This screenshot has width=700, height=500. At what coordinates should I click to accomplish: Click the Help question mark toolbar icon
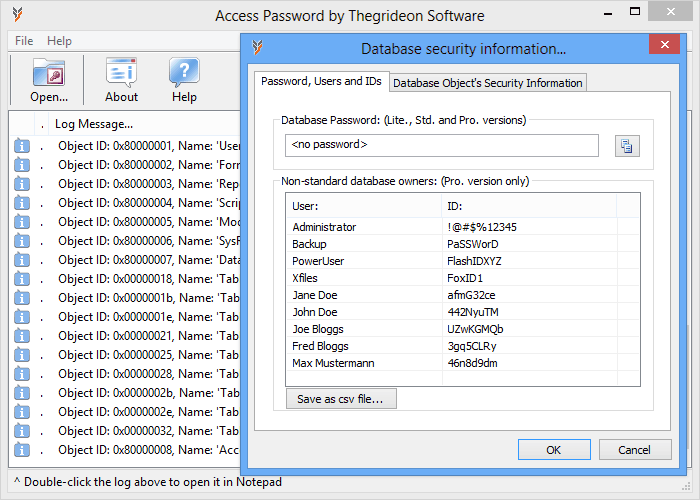[x=184, y=71]
